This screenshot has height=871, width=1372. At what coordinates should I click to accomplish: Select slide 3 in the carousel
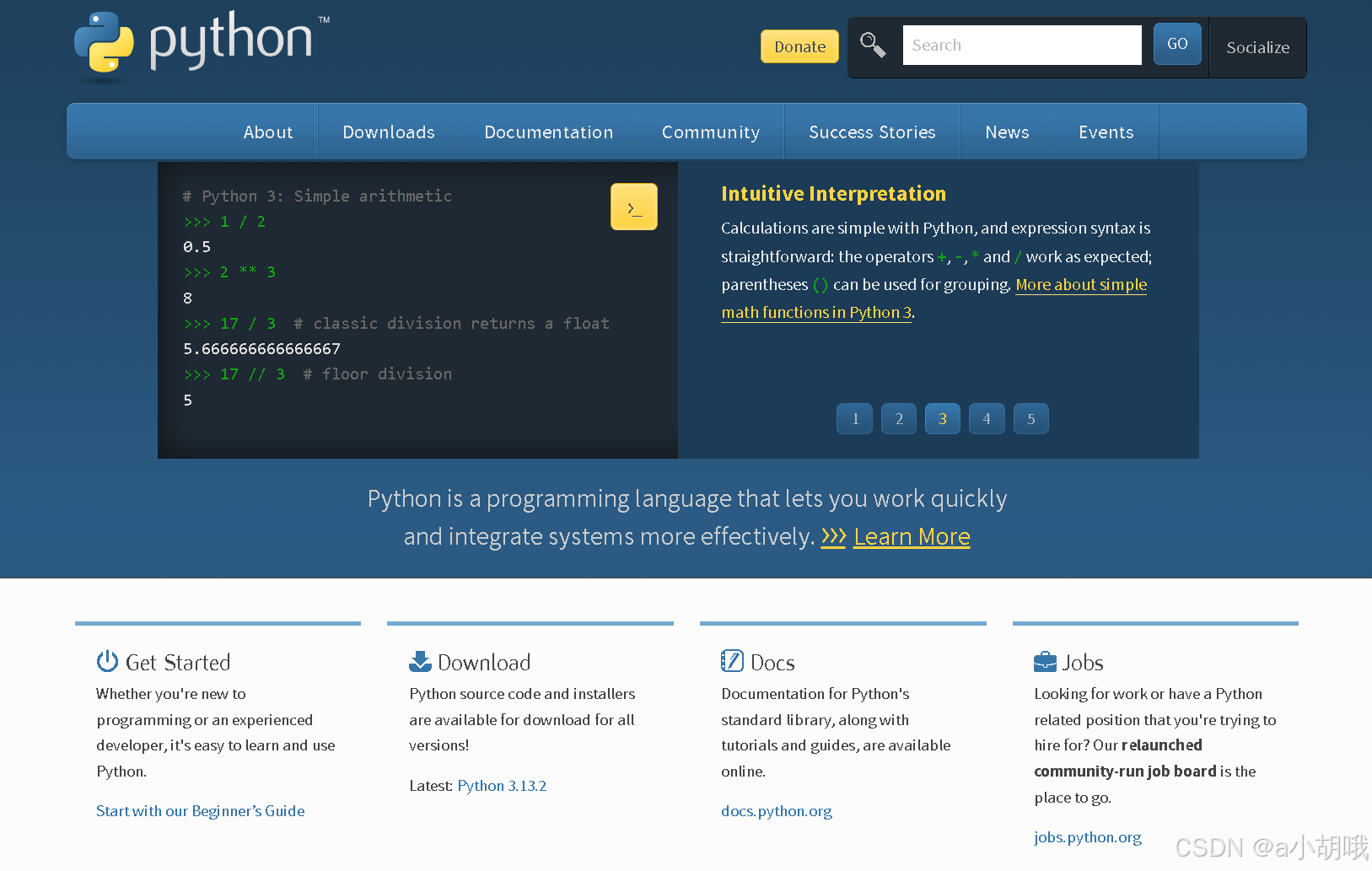943,419
